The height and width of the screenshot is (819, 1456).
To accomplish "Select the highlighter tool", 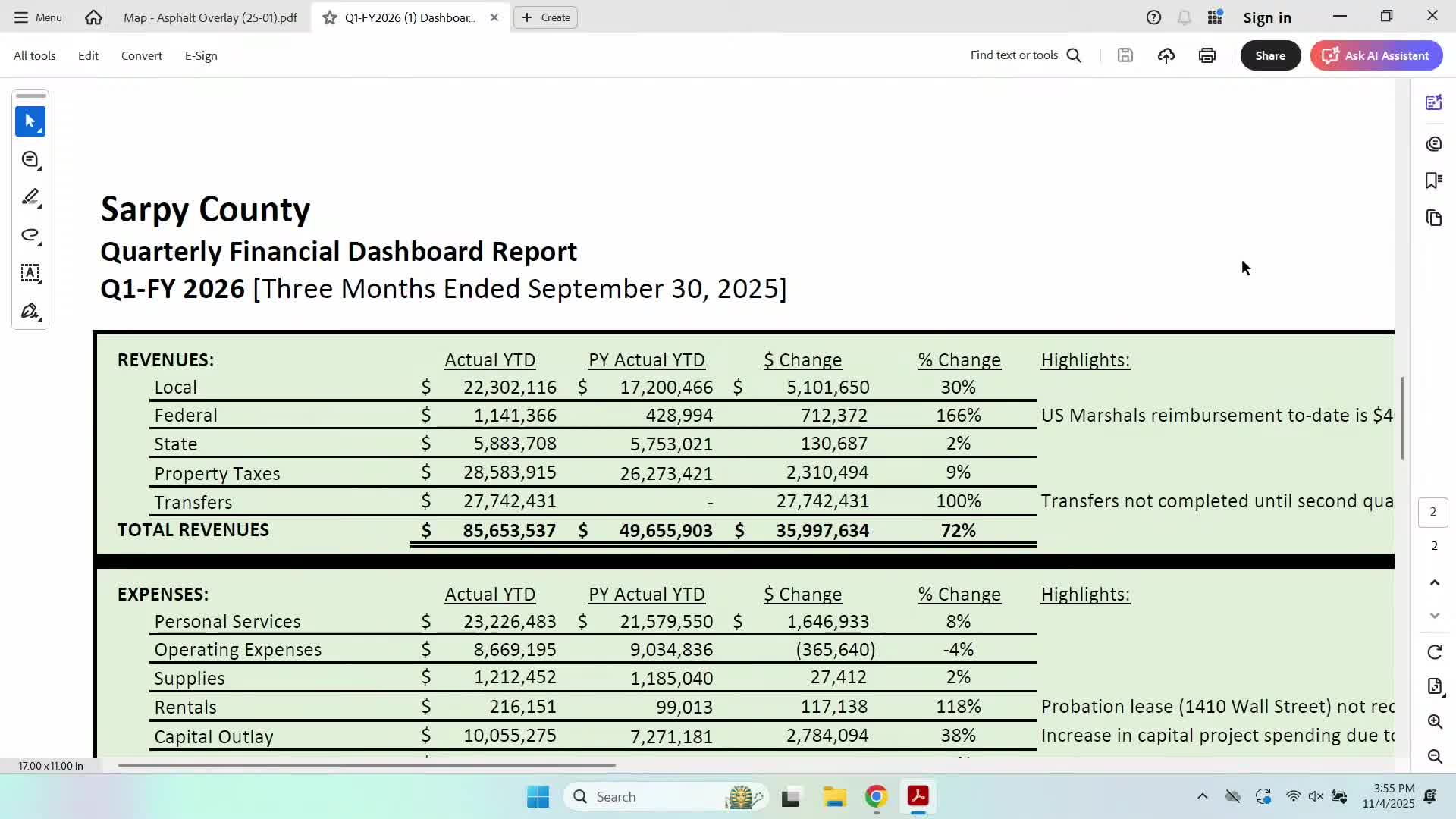I will coord(30,197).
